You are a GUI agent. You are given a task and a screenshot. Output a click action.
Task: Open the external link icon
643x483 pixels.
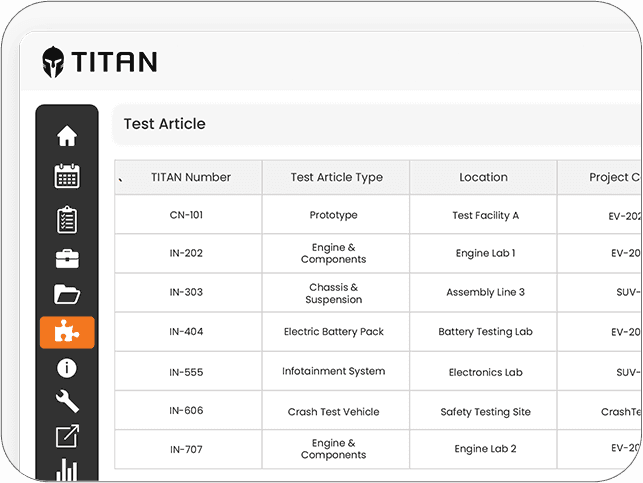(x=67, y=436)
